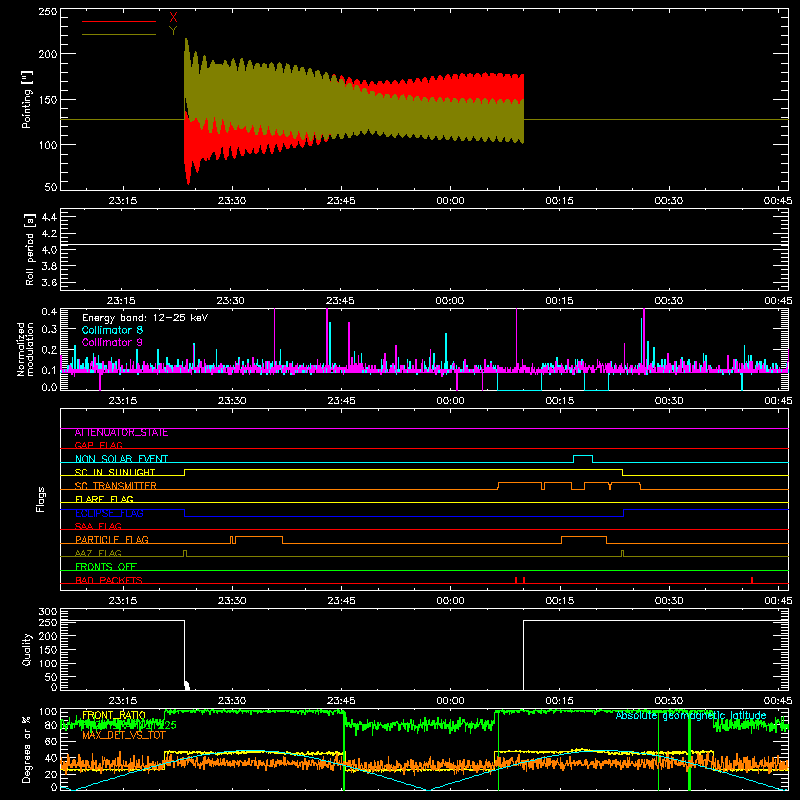This screenshot has width=800, height=800.
Task: Select the 'X' legend label
Action: coord(173,18)
